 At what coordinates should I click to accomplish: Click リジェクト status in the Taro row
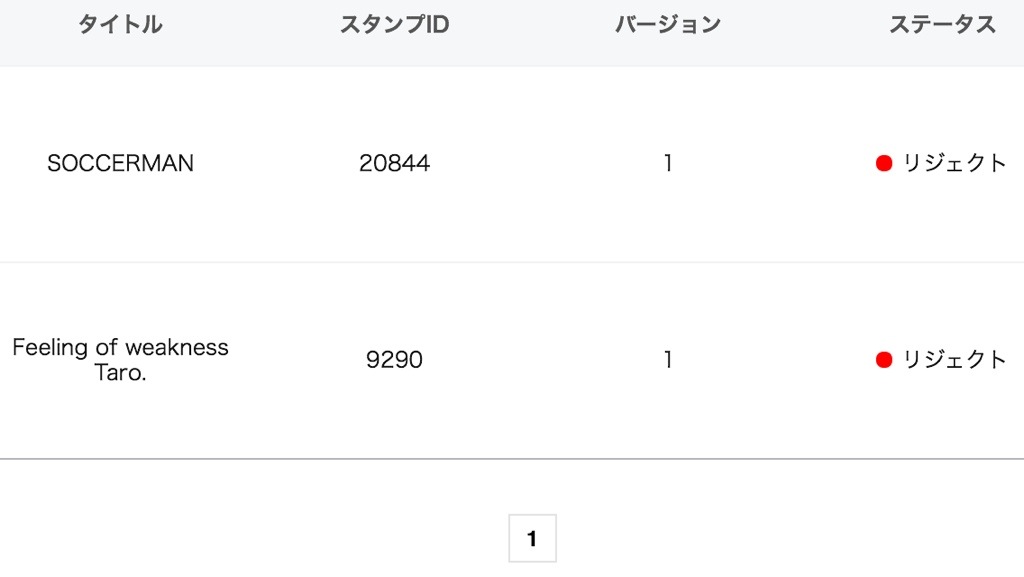pos(953,360)
